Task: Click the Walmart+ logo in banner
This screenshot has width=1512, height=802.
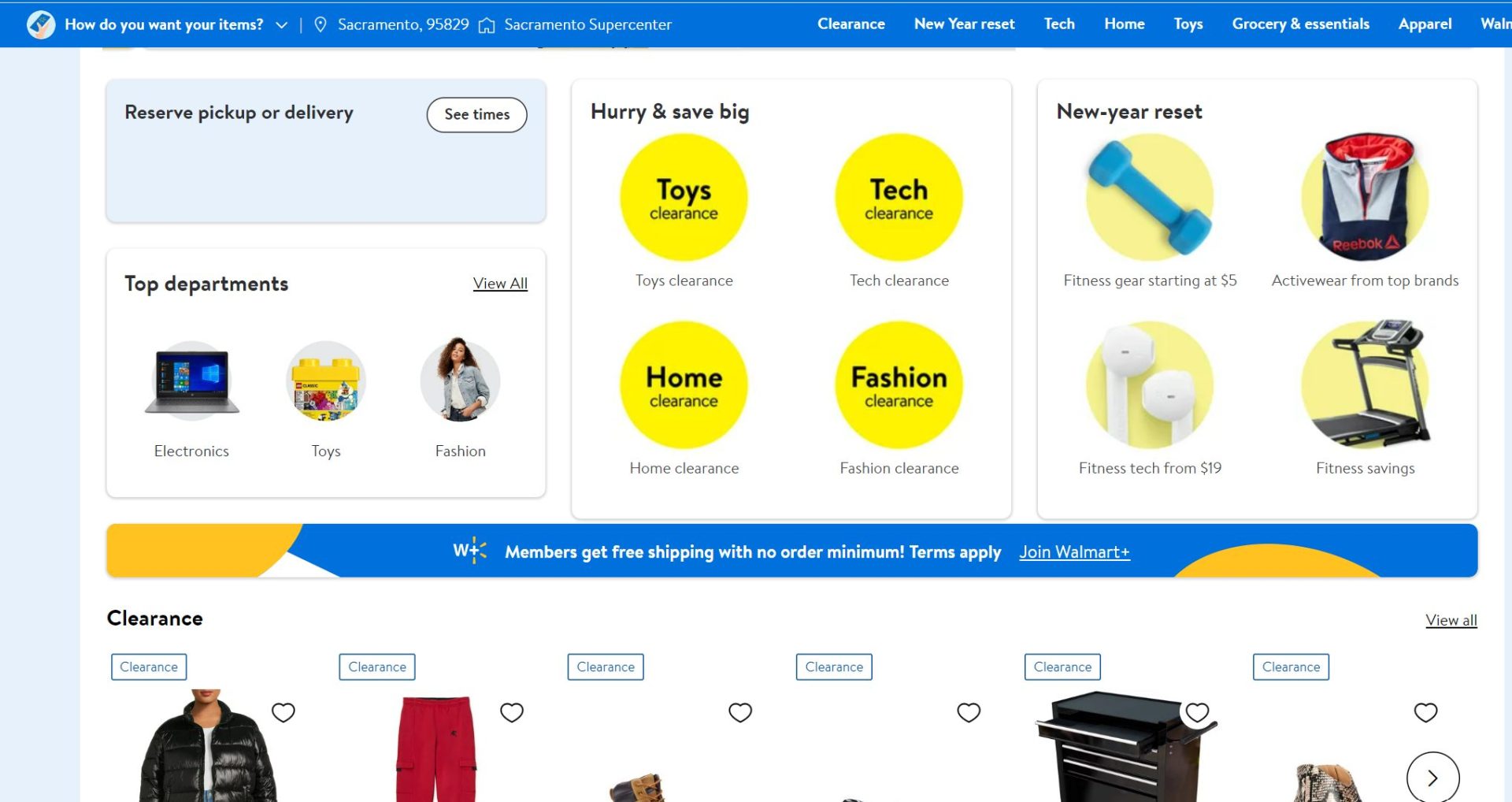Action: pyautogui.click(x=469, y=551)
